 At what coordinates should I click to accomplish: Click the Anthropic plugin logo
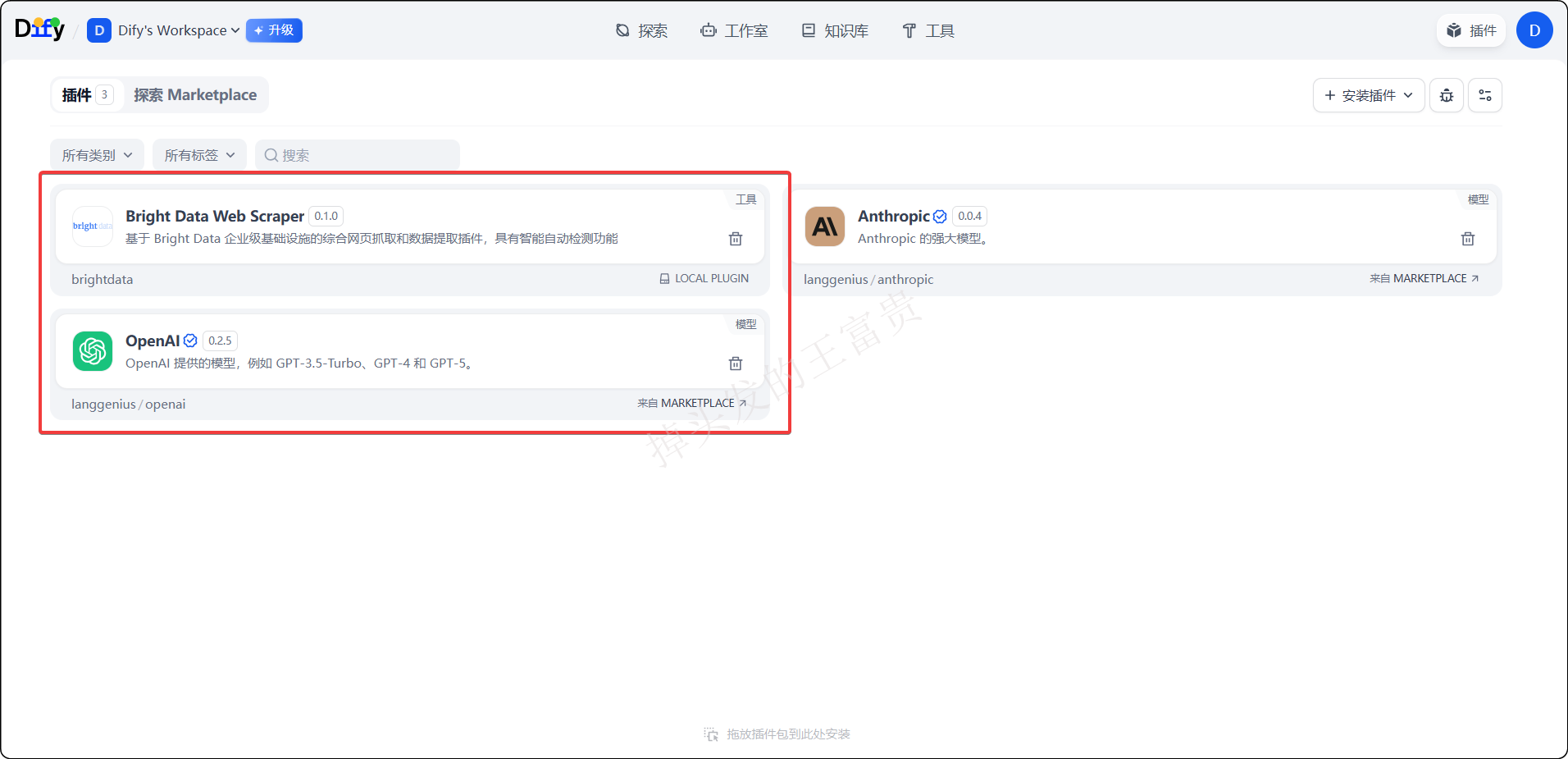point(825,226)
